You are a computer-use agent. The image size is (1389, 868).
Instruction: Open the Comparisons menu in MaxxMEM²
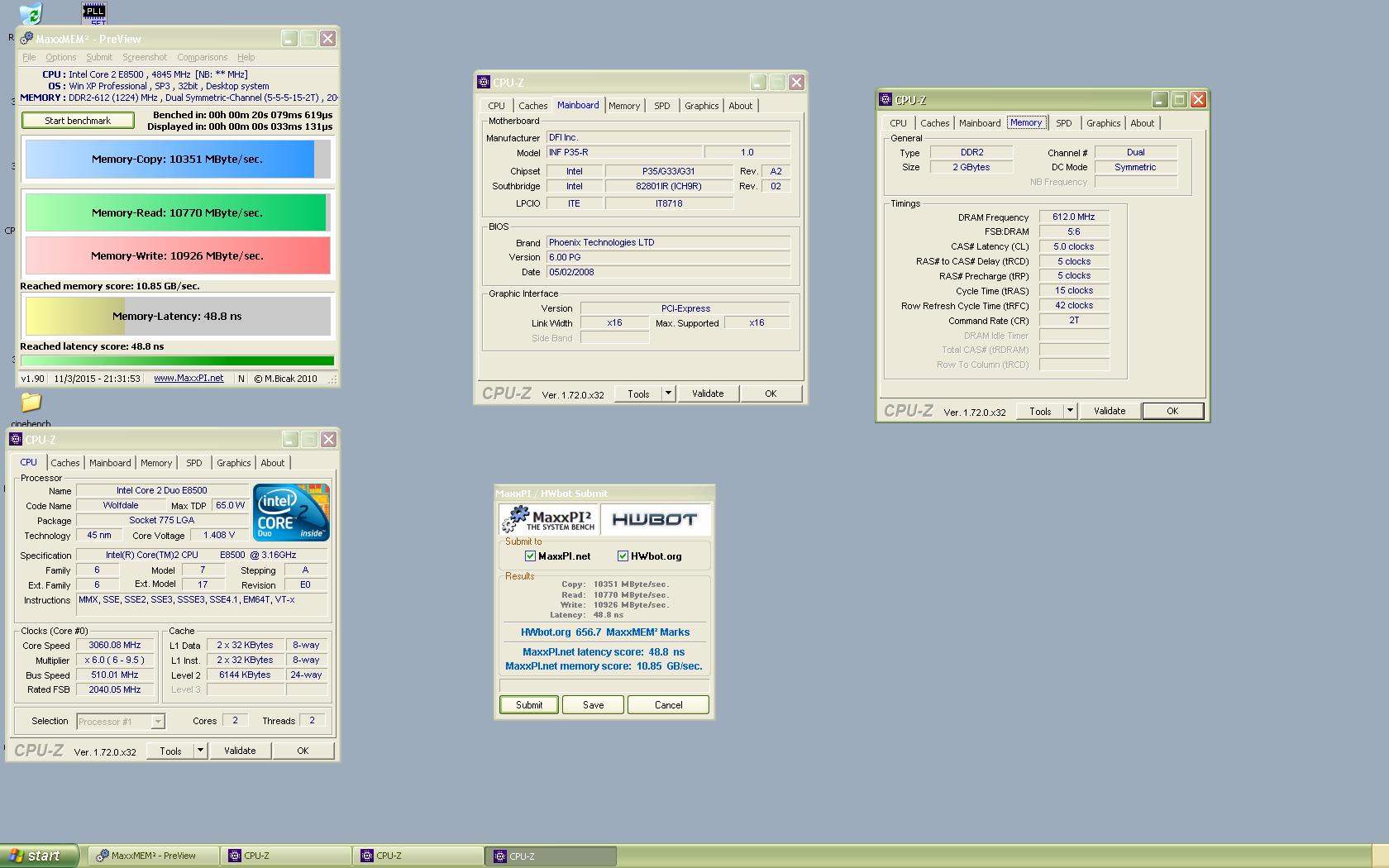pyautogui.click(x=203, y=57)
